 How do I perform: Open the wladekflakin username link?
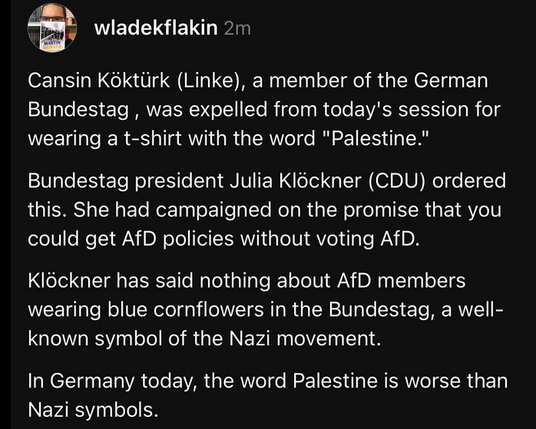coord(156,28)
